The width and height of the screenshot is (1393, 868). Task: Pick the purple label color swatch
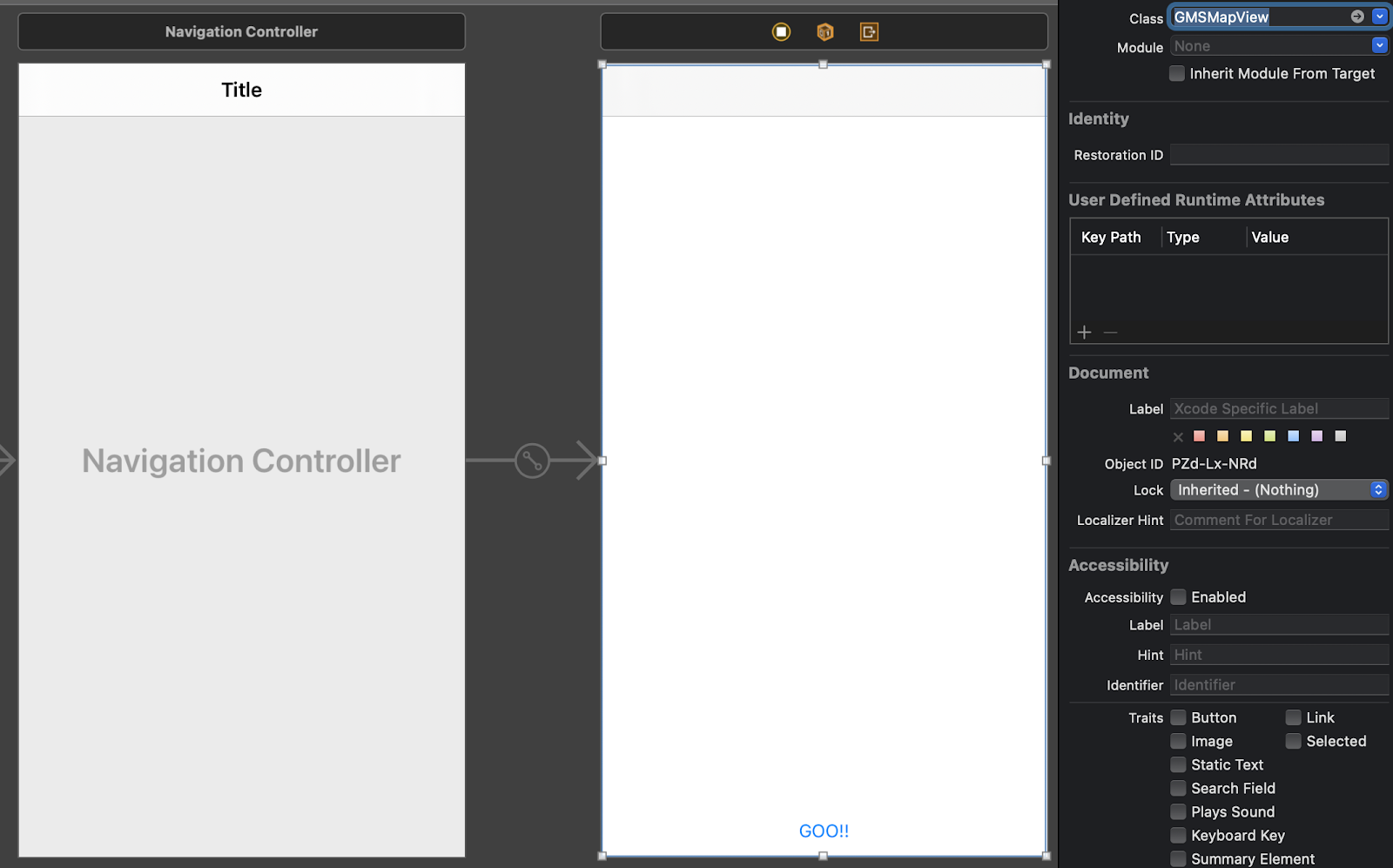click(1317, 436)
